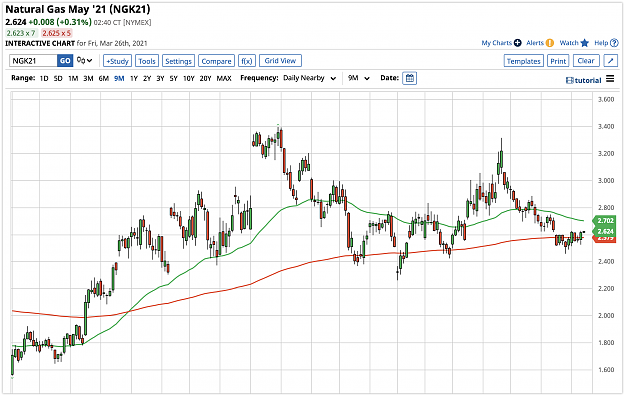Click the 3.400 price axis label
625x396 pixels.
click(606, 126)
